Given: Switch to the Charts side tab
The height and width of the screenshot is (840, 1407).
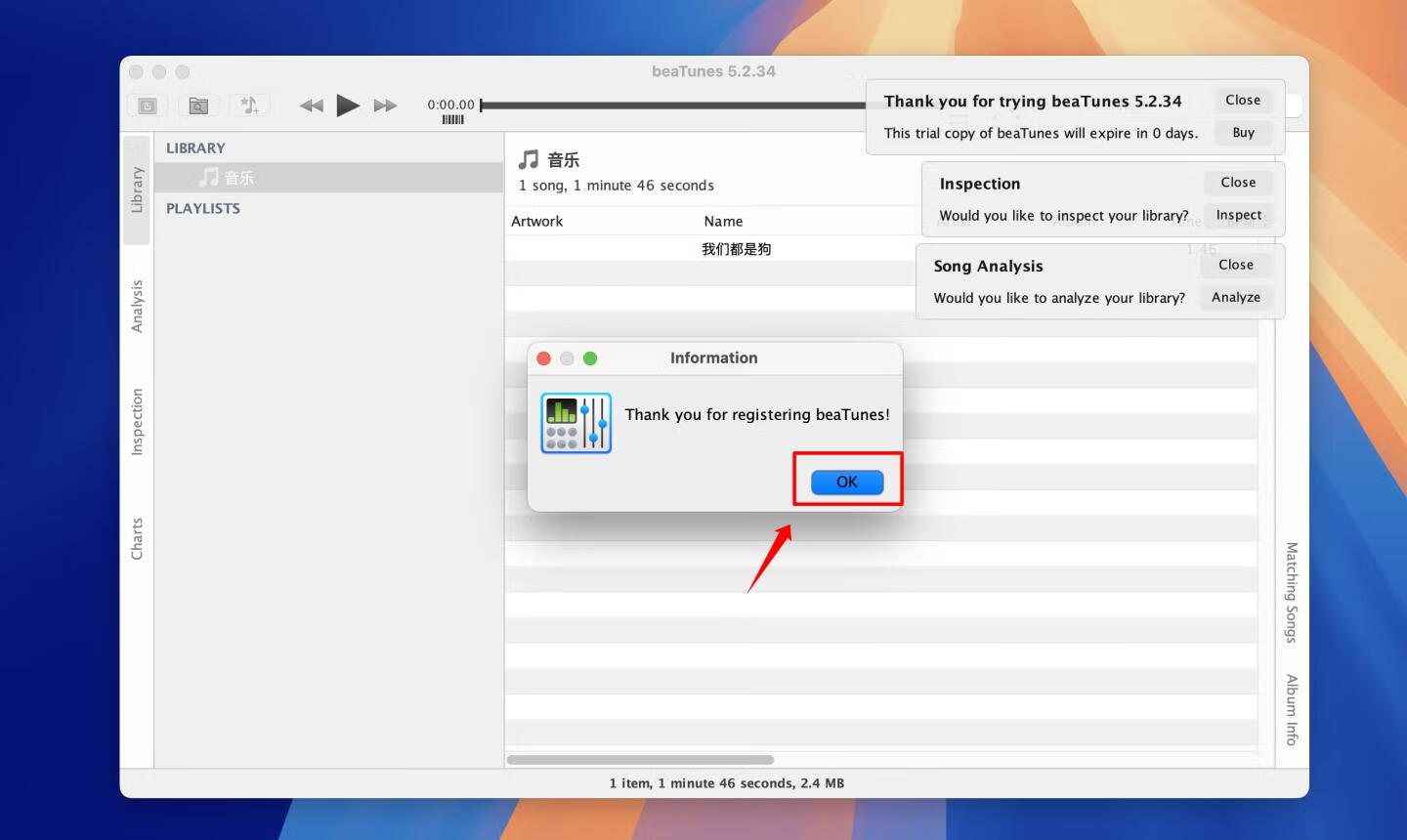Looking at the screenshot, I should pyautogui.click(x=137, y=538).
